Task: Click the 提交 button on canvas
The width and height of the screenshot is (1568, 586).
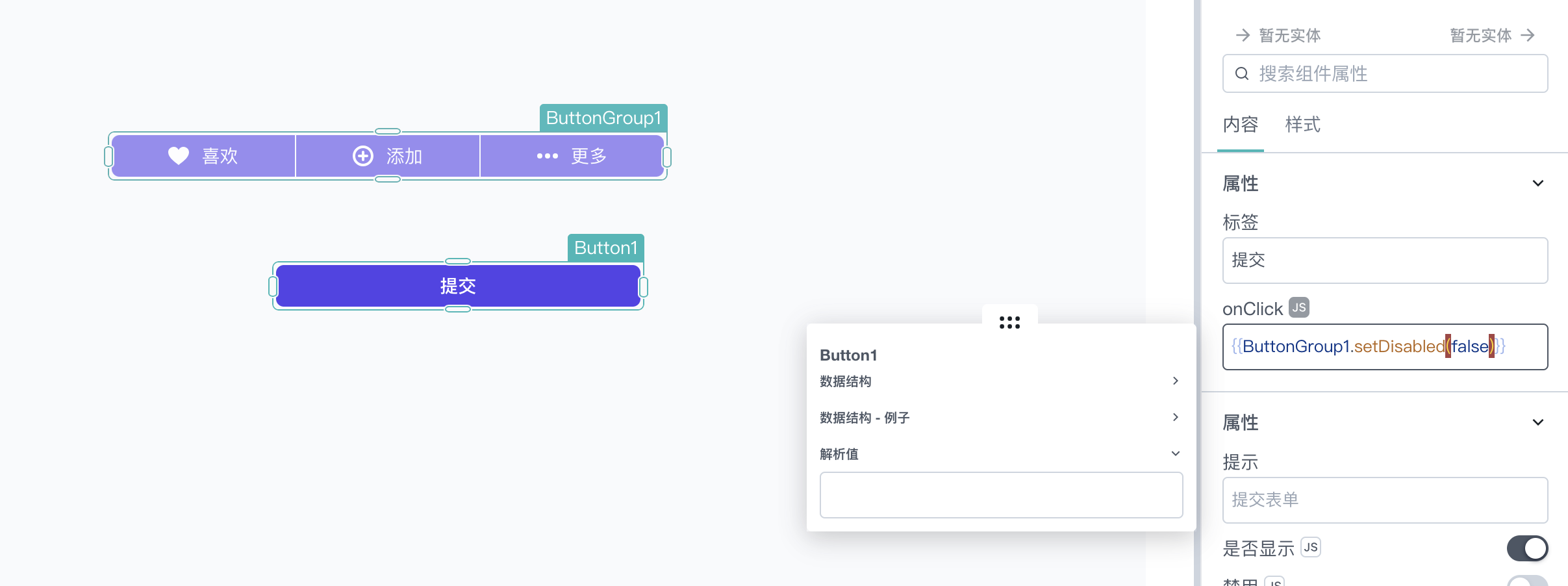Action: 458,286
